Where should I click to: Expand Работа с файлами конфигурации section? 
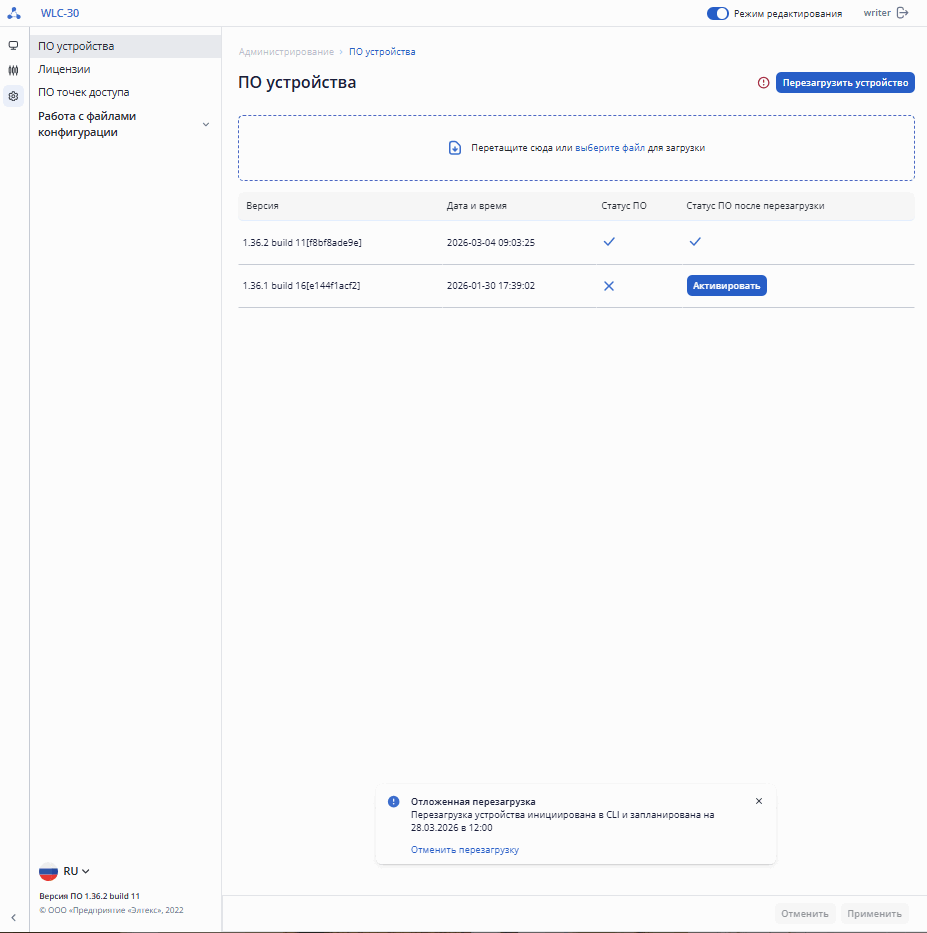tap(206, 124)
